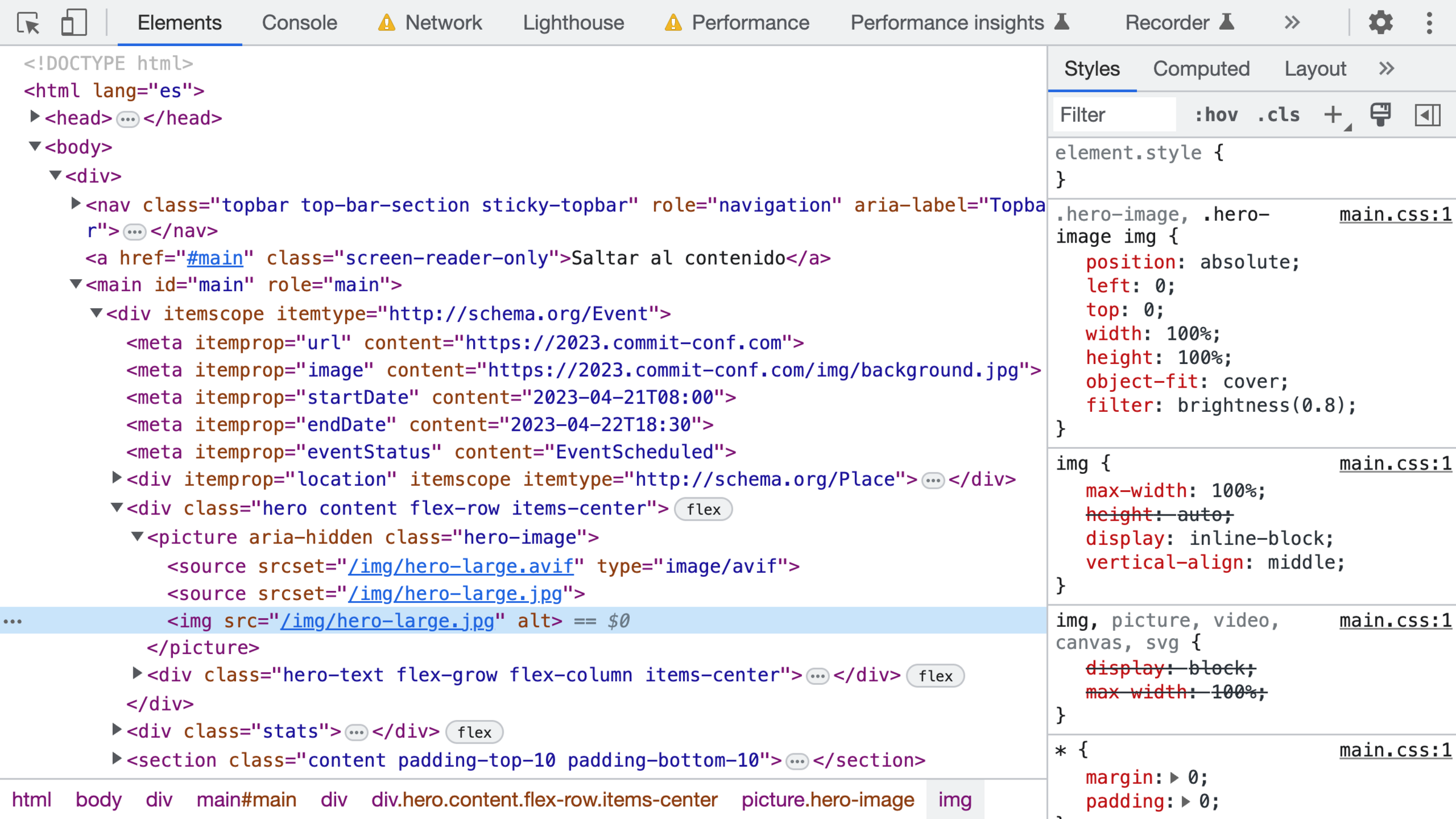Expand the head element
The width and height of the screenshot is (1456, 819).
[35, 117]
